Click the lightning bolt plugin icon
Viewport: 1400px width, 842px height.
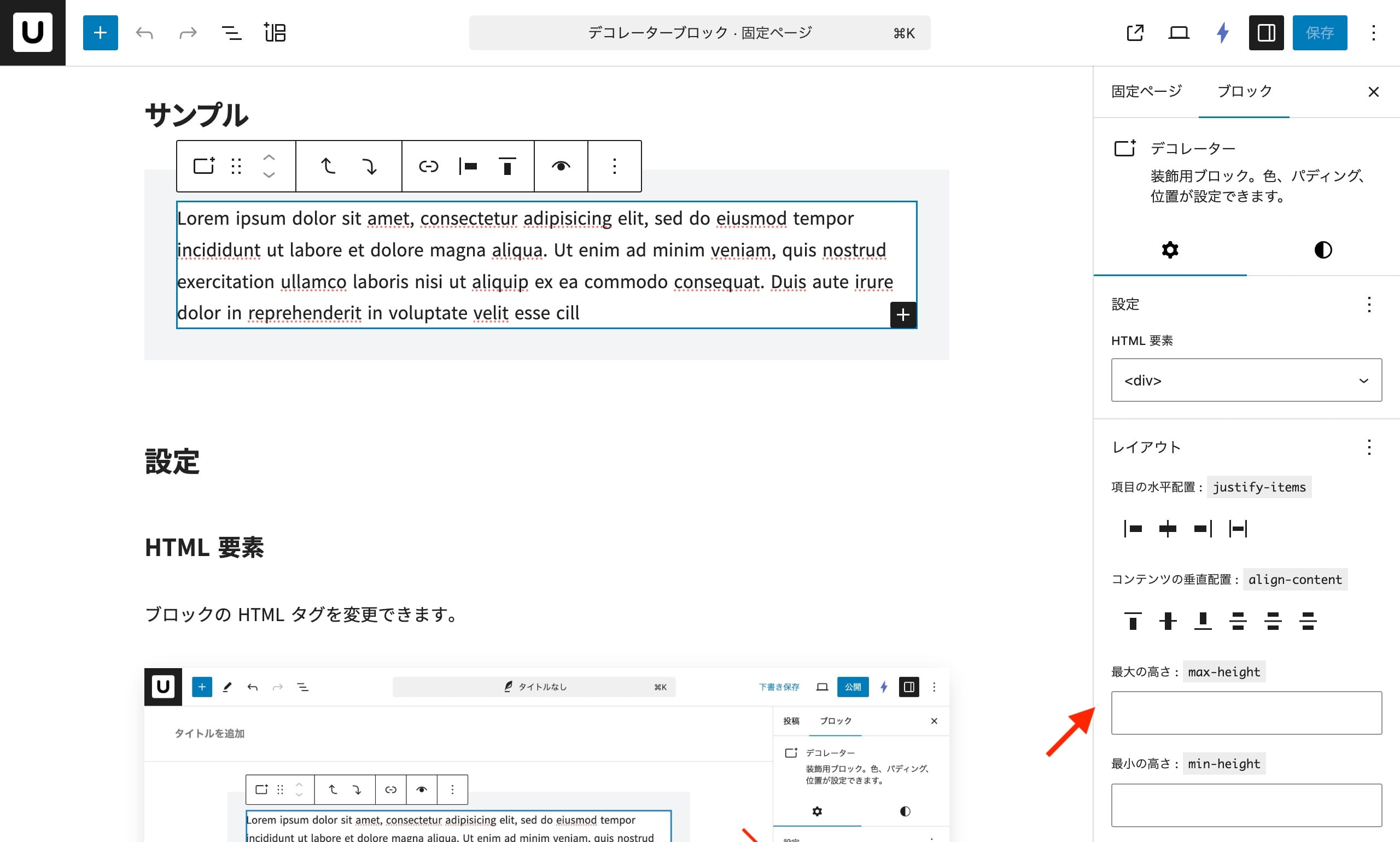click(1223, 32)
